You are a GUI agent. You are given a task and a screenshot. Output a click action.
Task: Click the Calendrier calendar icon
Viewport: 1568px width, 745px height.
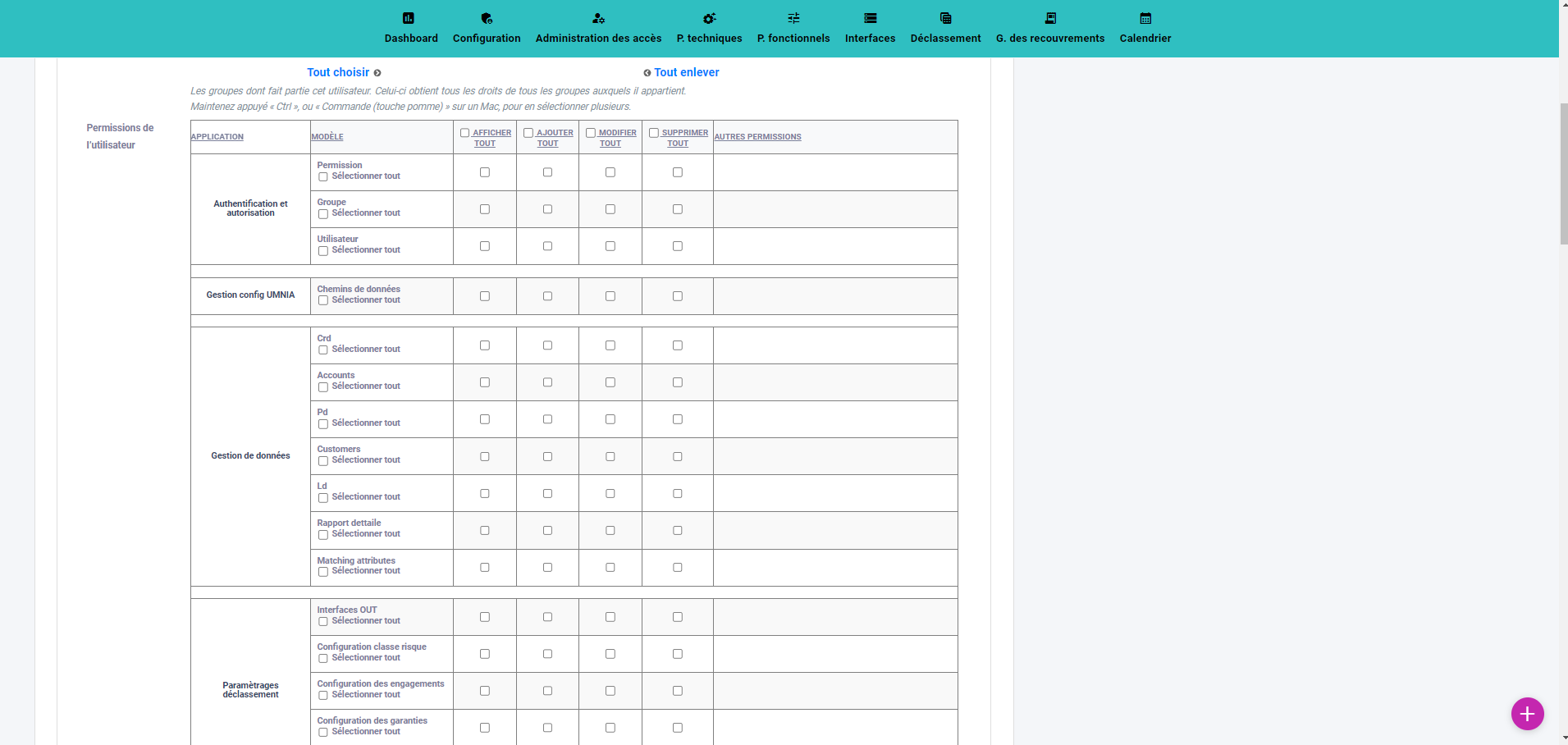(1145, 18)
